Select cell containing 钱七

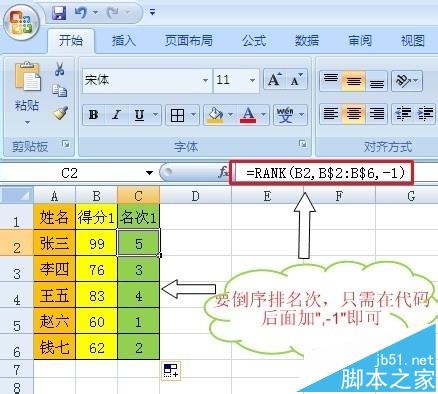point(54,347)
